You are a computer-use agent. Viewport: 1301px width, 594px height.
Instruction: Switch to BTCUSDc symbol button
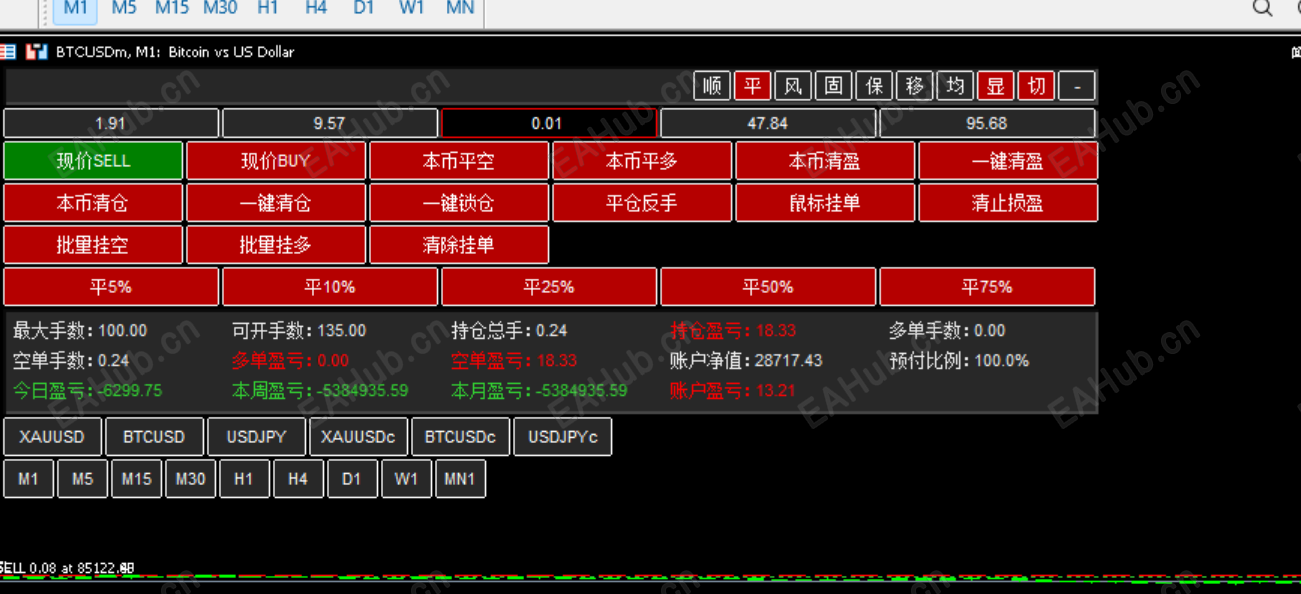[x=461, y=437]
